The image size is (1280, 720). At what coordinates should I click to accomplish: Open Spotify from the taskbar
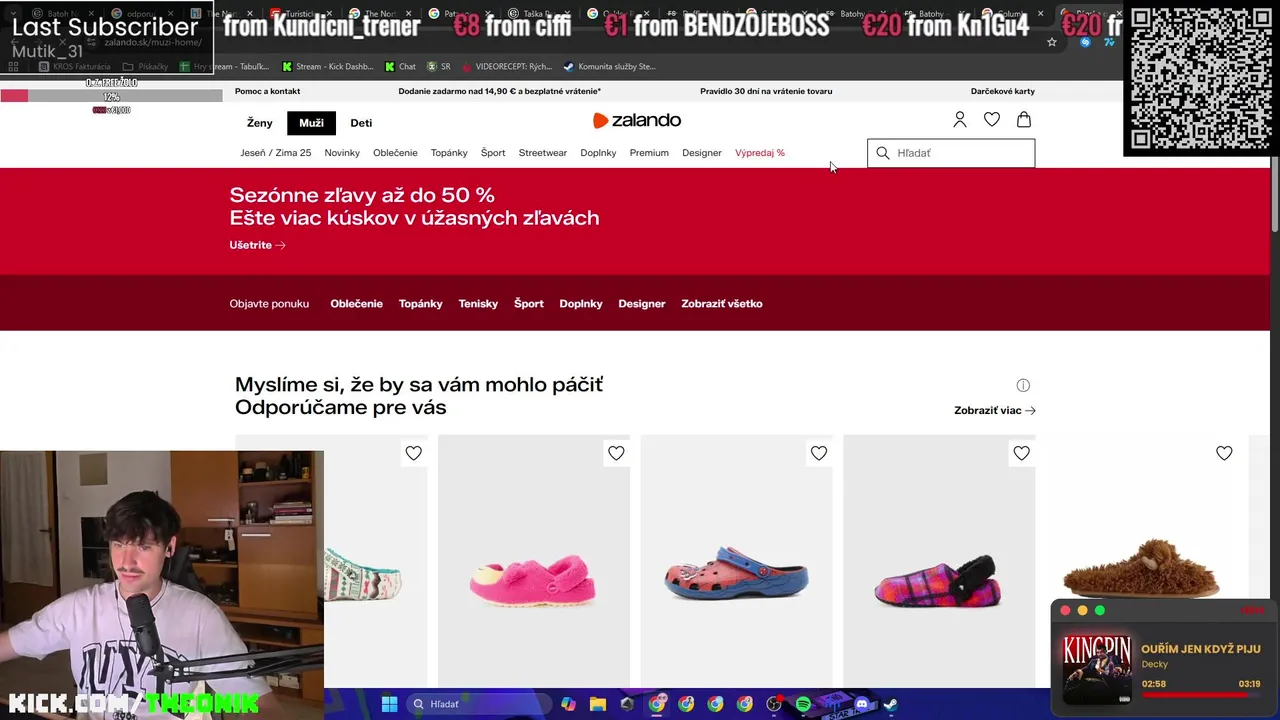pos(803,704)
